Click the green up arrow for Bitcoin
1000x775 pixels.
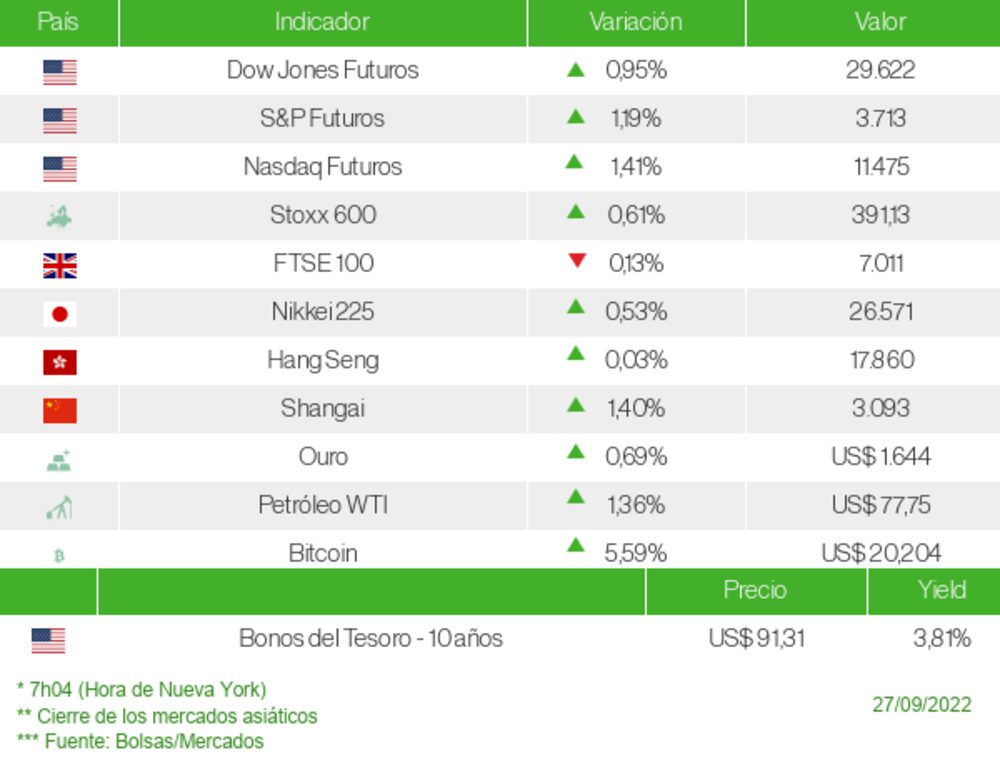(x=575, y=546)
